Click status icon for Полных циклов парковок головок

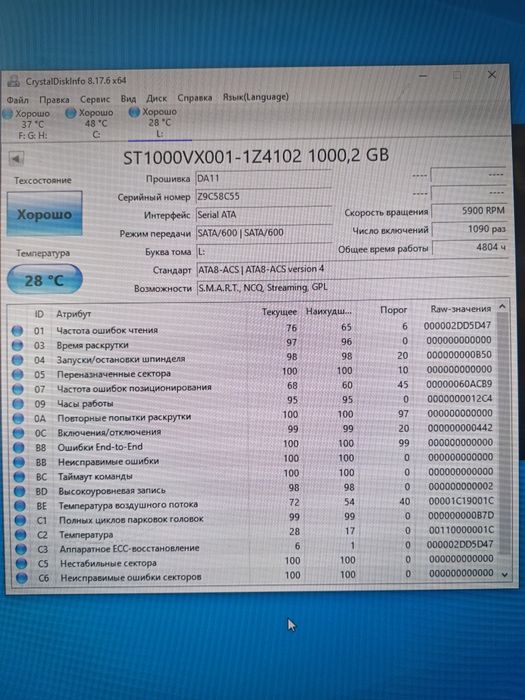point(21,520)
